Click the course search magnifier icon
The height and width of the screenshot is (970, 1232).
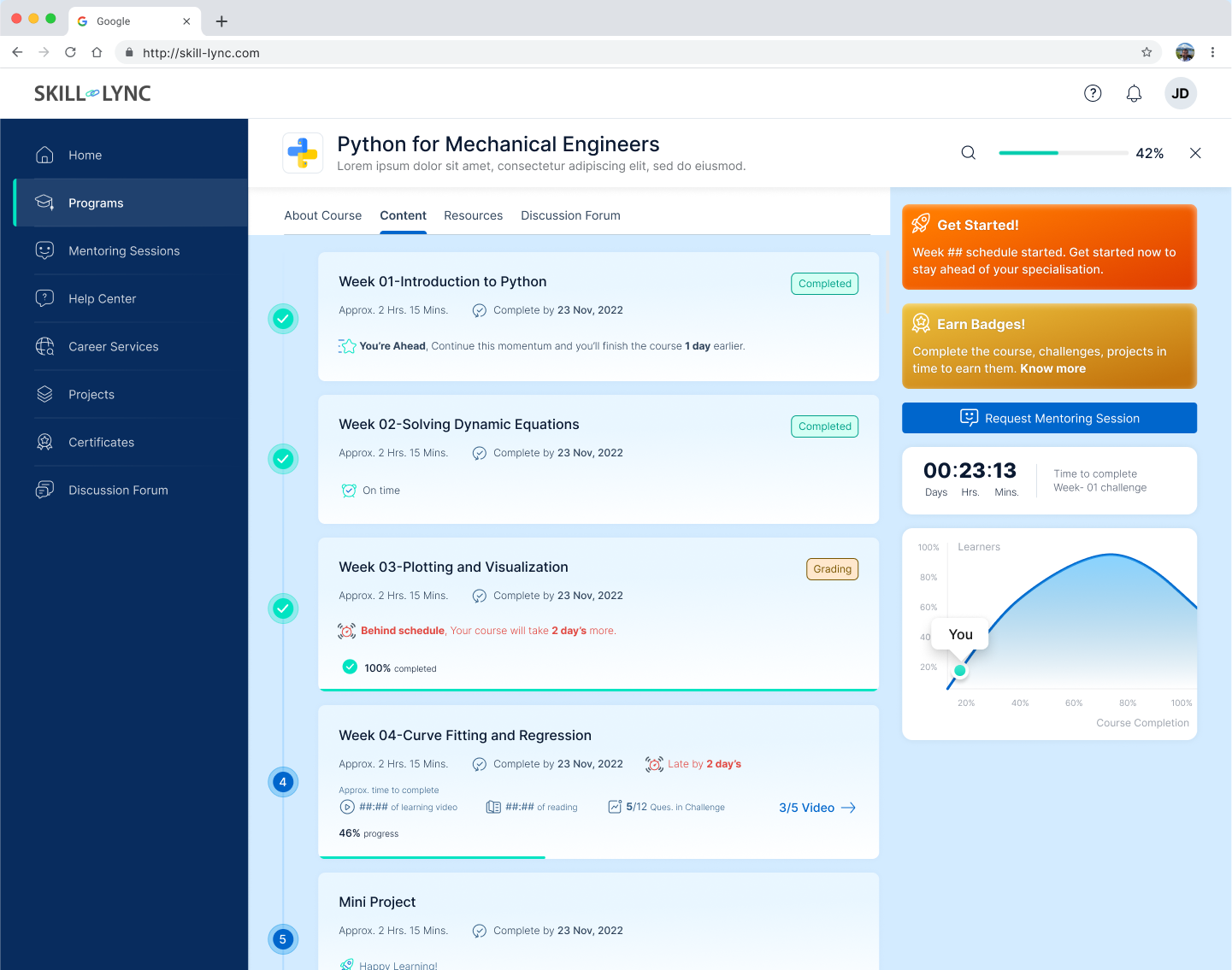click(x=968, y=153)
